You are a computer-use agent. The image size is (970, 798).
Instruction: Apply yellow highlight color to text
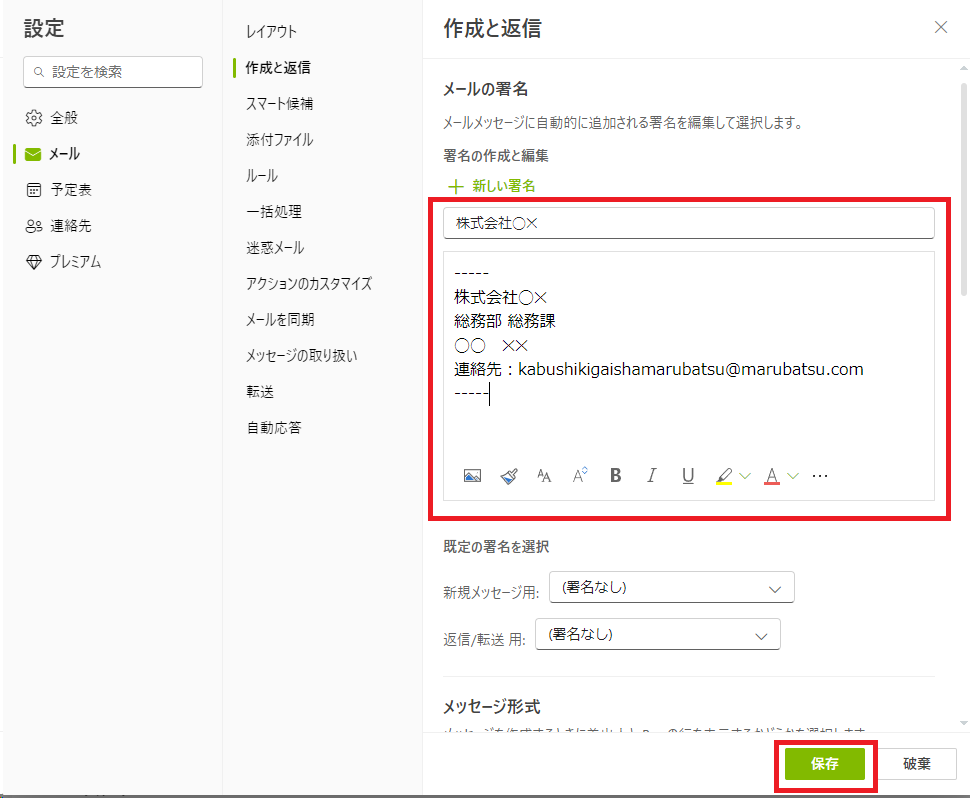724,476
